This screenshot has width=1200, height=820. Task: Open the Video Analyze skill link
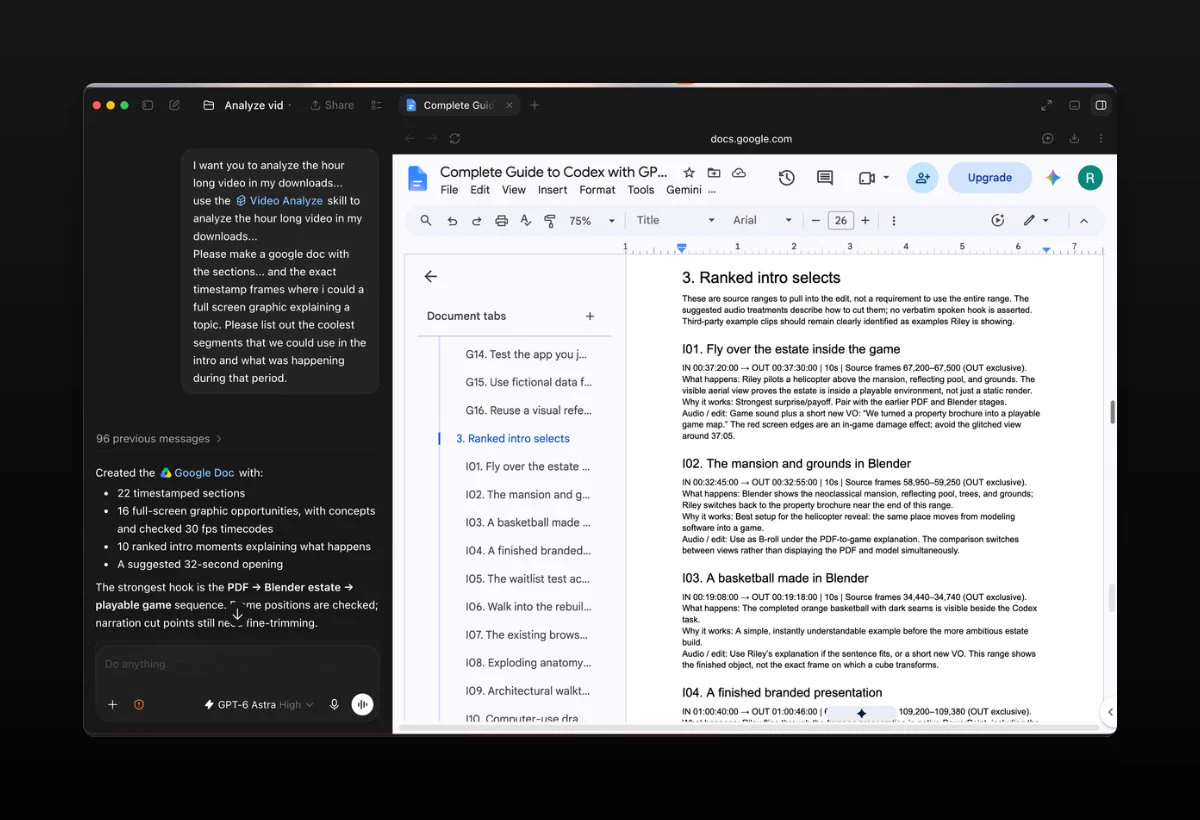pos(279,201)
